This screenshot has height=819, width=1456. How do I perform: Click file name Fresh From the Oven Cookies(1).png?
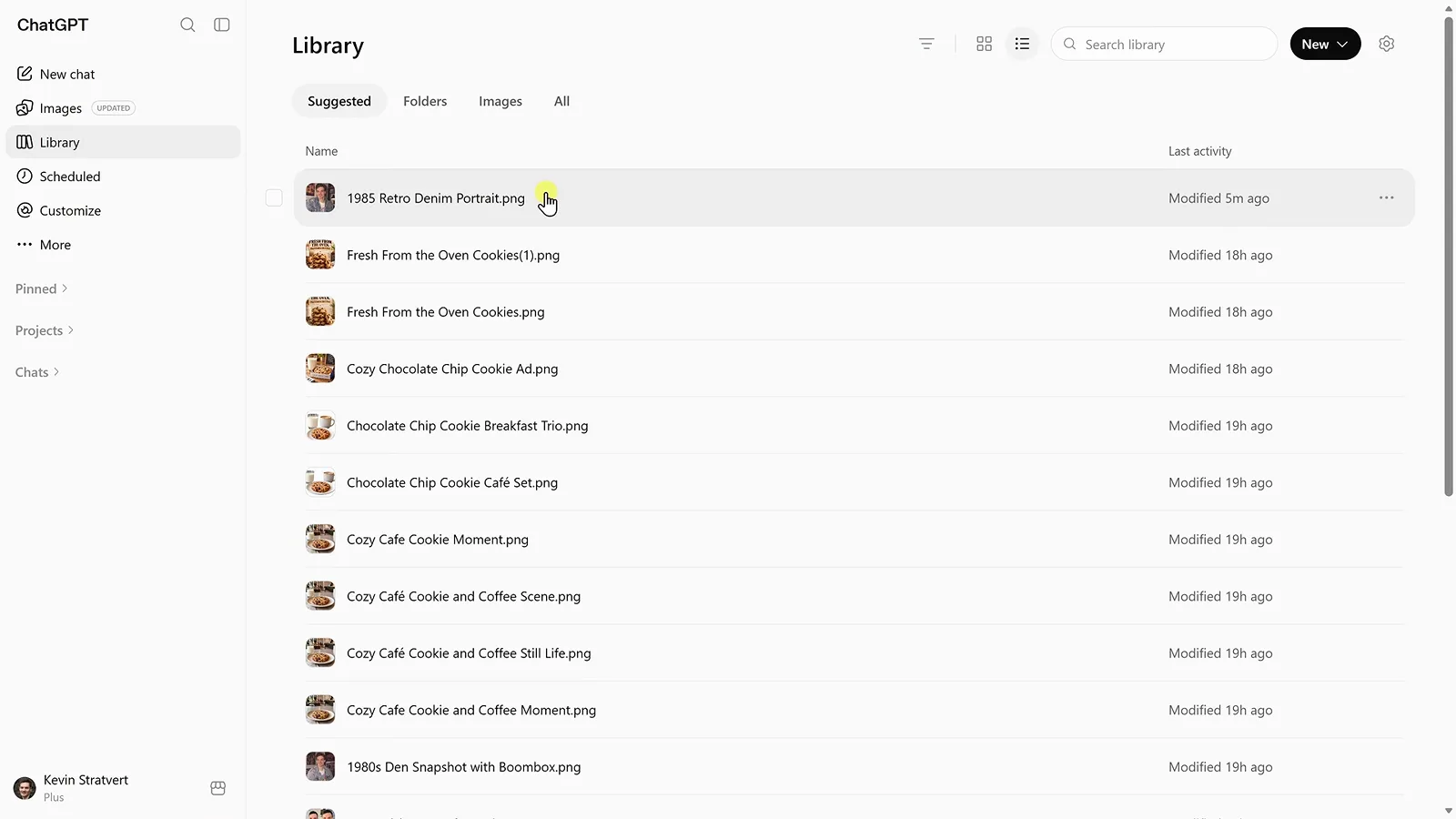click(453, 255)
